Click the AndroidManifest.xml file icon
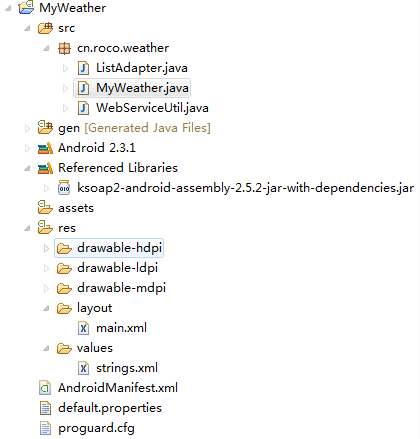The height and width of the screenshot is (439, 420). point(45,388)
